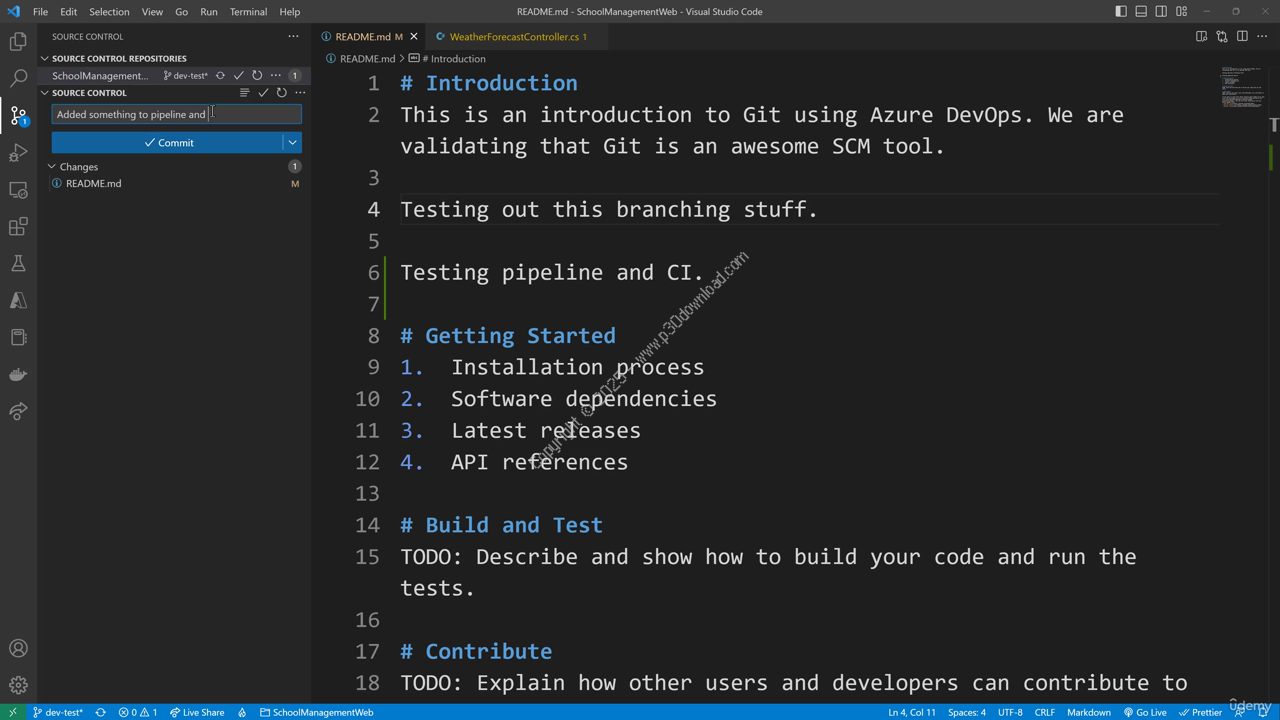Toggle the secondary side bar layout
This screenshot has height=720, width=1280.
(x=1161, y=11)
